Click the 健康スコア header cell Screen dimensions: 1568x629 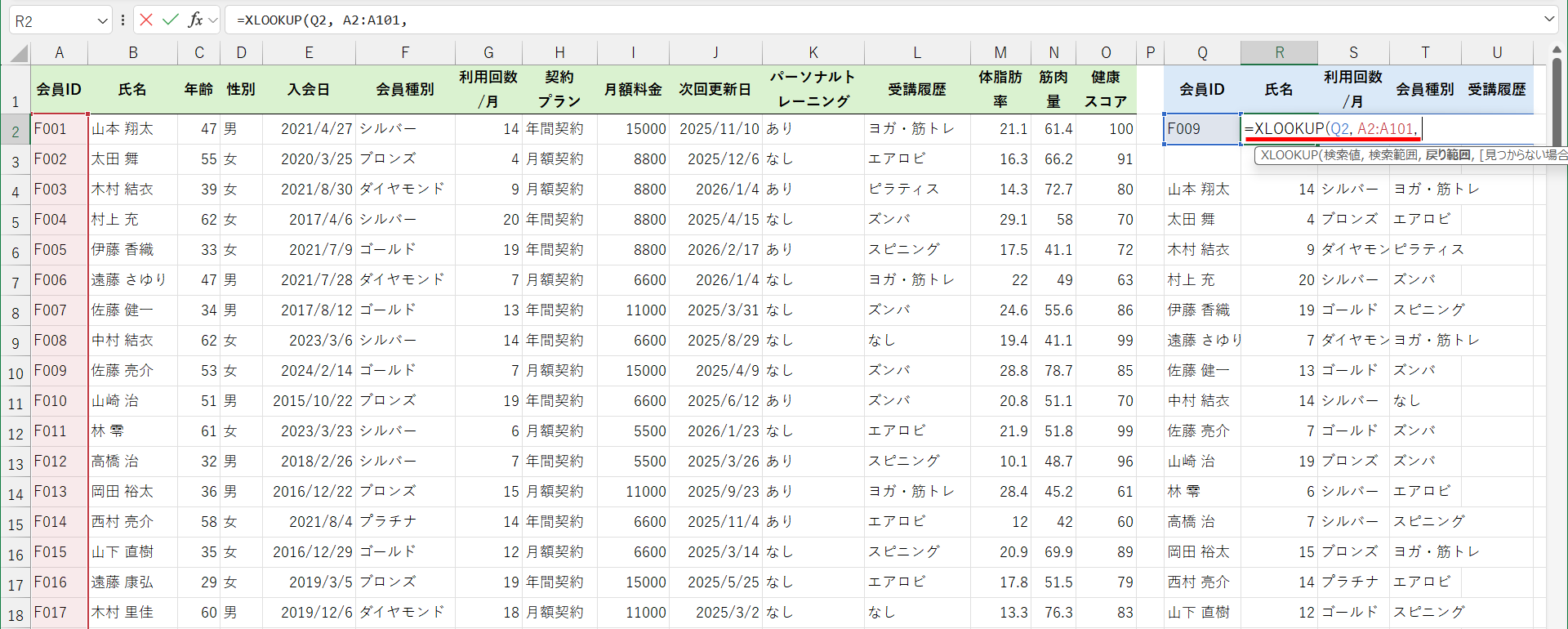pyautogui.click(x=1106, y=89)
